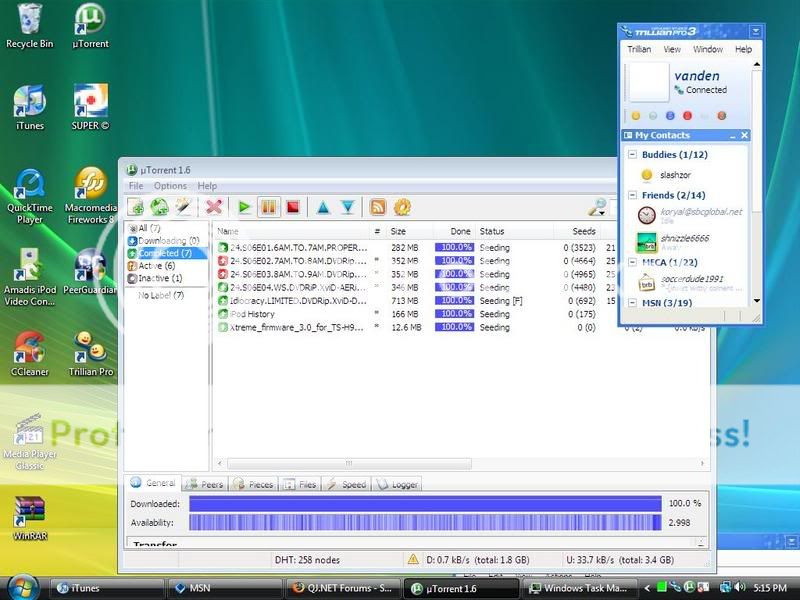Collapse the MECA contact group
800x600 pixels.
(634, 262)
